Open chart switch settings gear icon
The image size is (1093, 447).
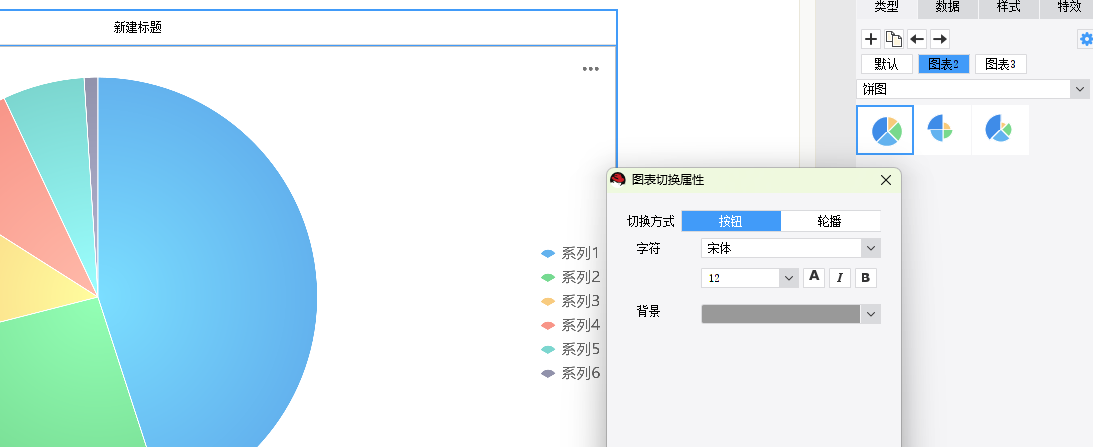coord(1086,39)
